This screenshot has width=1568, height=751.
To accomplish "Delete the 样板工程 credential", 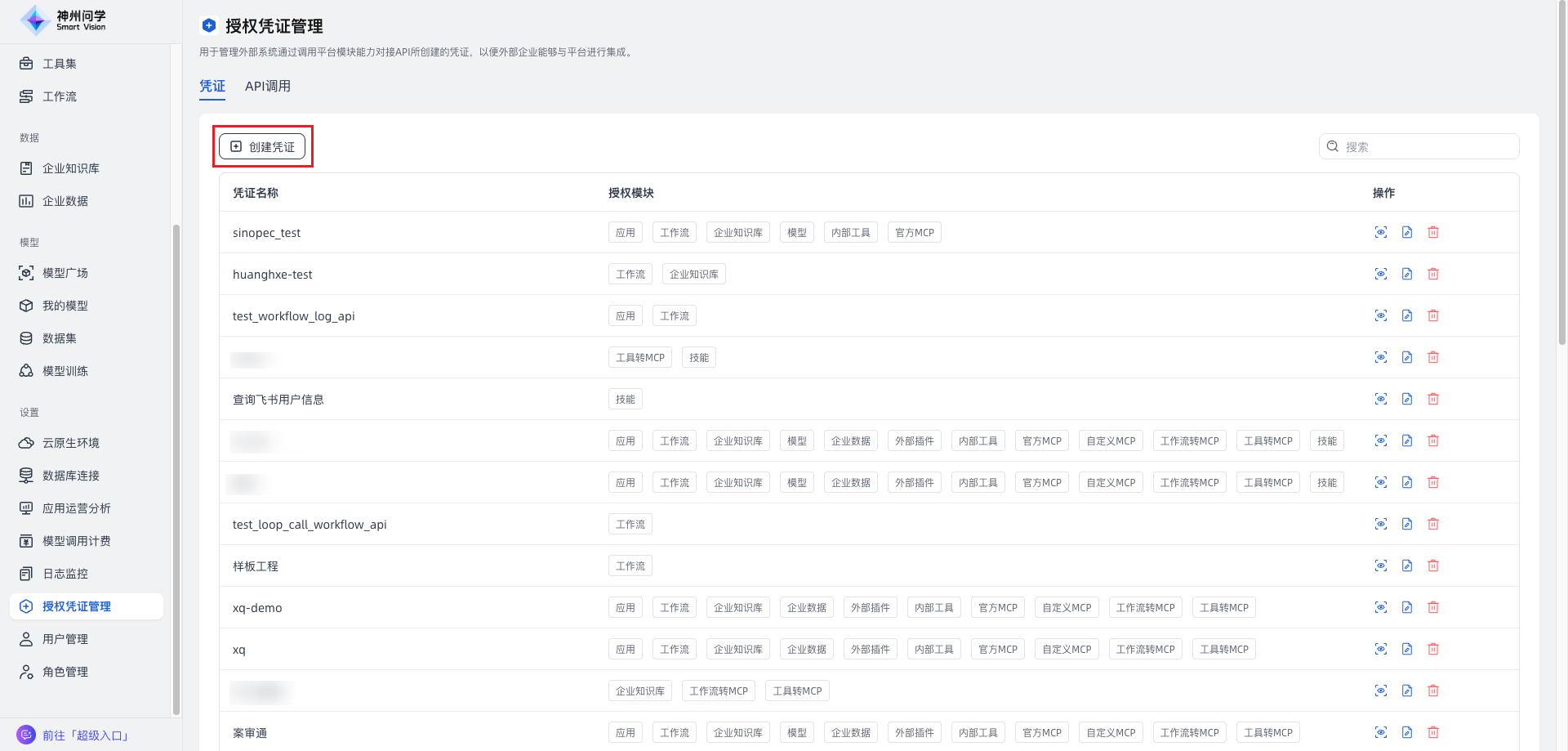I will point(1433,565).
